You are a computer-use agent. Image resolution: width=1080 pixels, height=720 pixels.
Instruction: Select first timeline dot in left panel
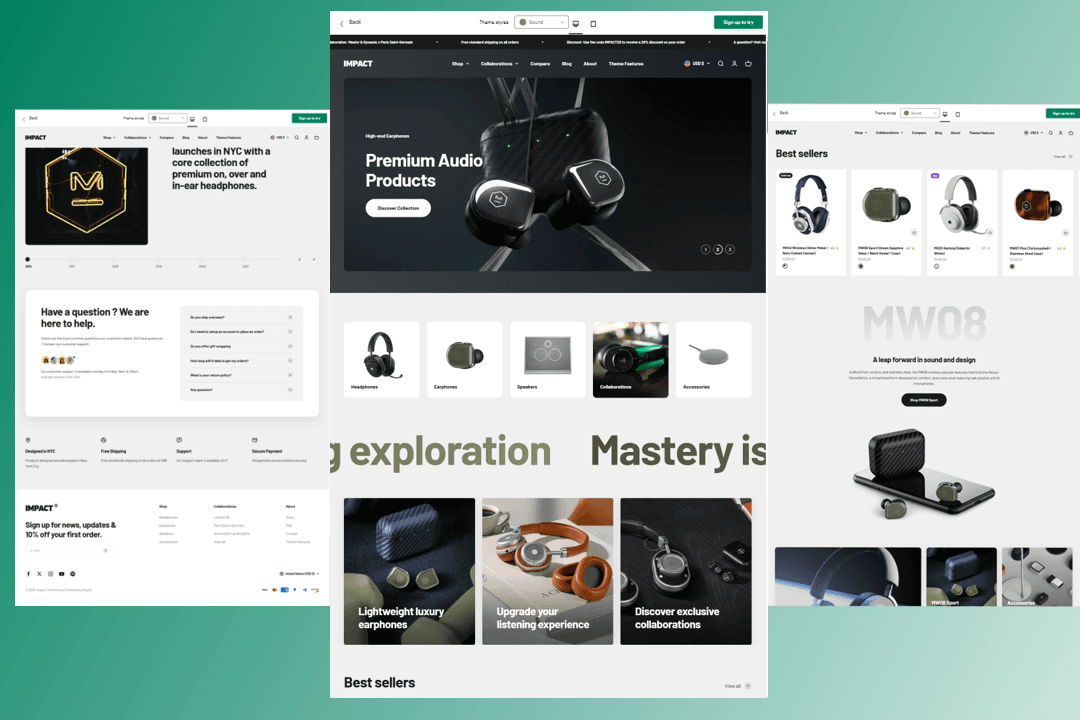(28, 259)
